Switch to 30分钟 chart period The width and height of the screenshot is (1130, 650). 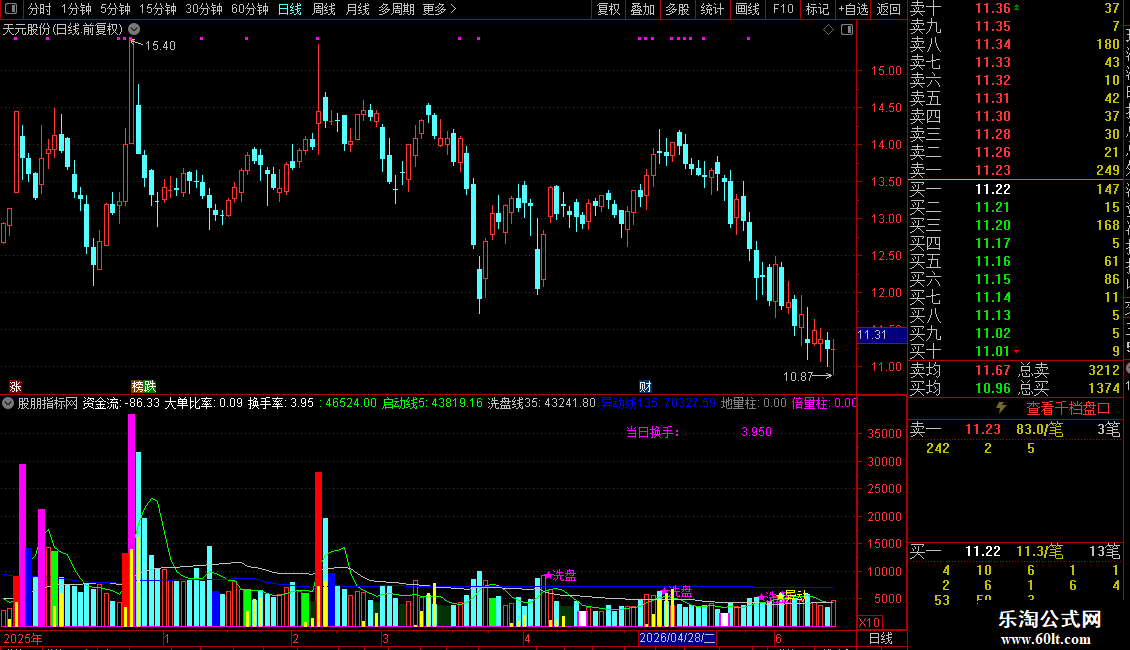203,9
